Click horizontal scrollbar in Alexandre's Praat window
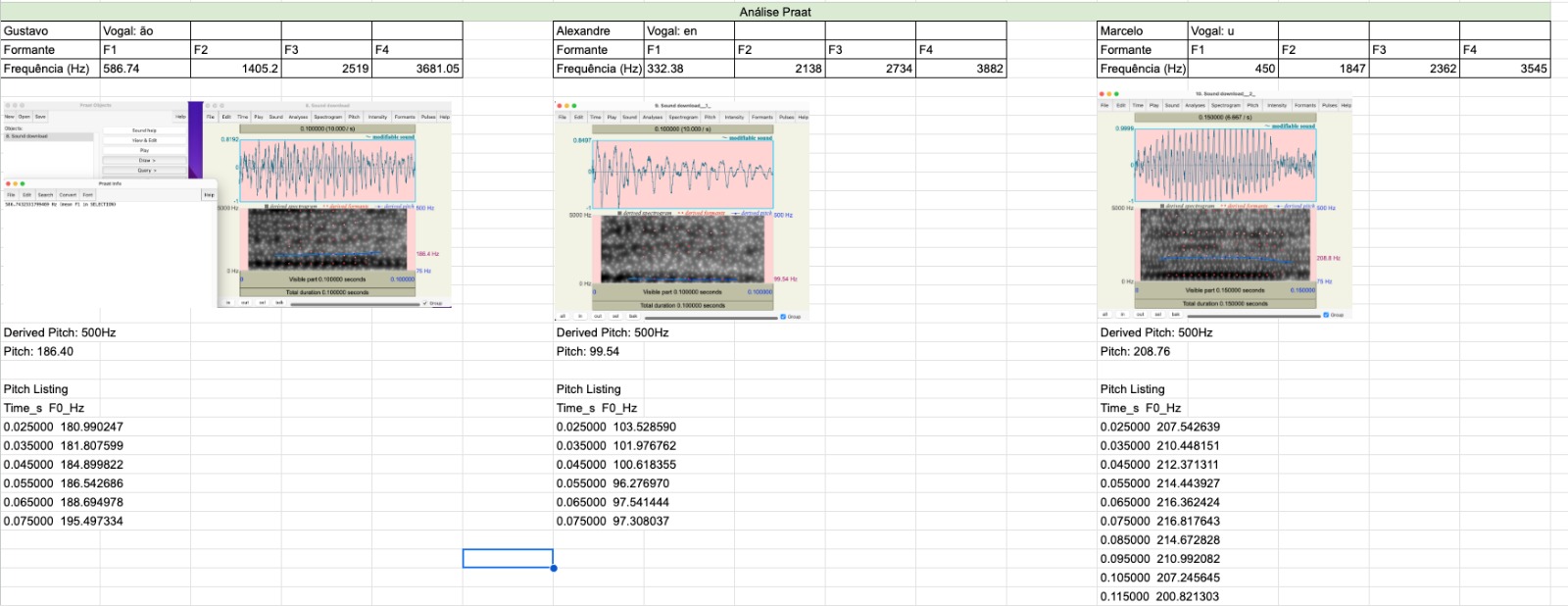Image resolution: width=1568 pixels, height=606 pixels. click(x=710, y=317)
